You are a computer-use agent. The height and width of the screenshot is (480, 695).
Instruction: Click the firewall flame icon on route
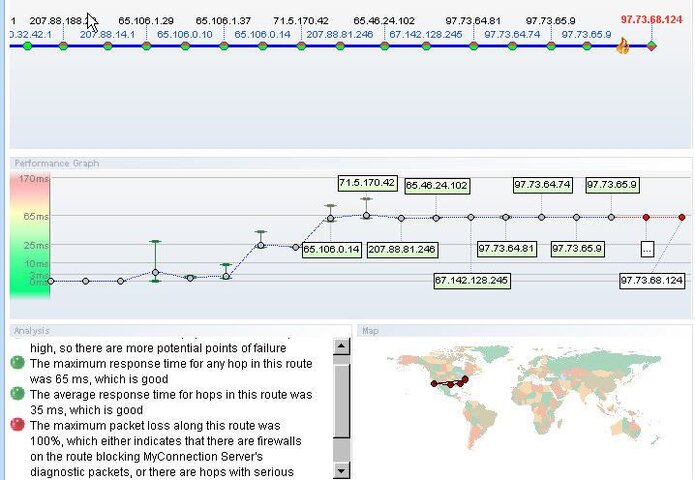[623, 46]
